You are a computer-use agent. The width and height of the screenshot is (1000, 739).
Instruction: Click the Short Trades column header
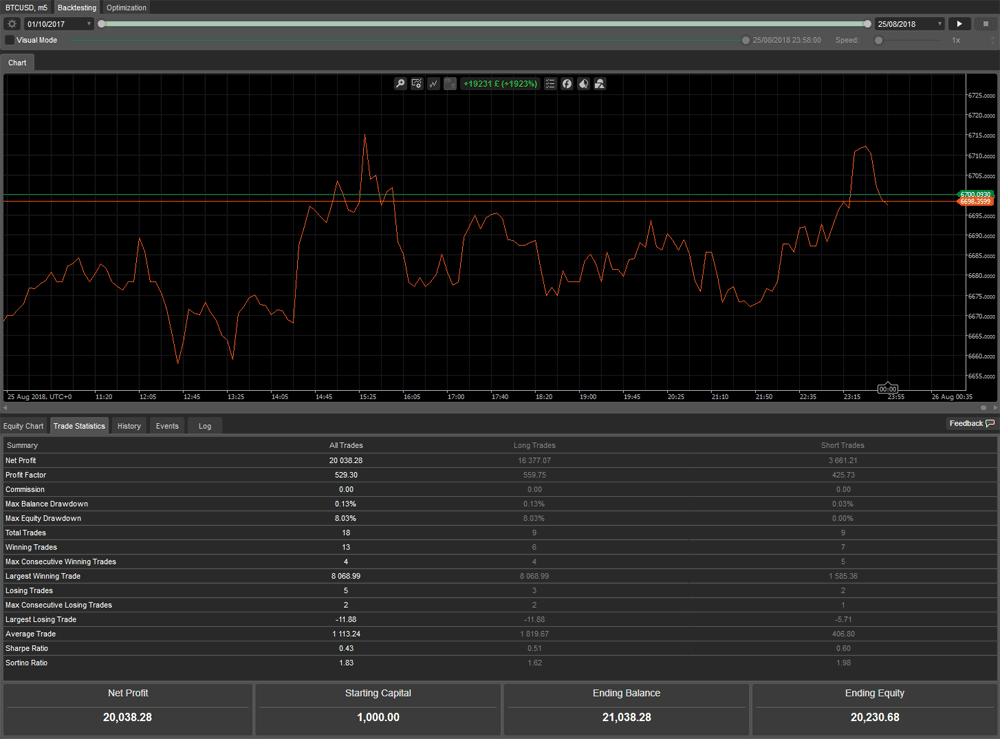(842, 446)
